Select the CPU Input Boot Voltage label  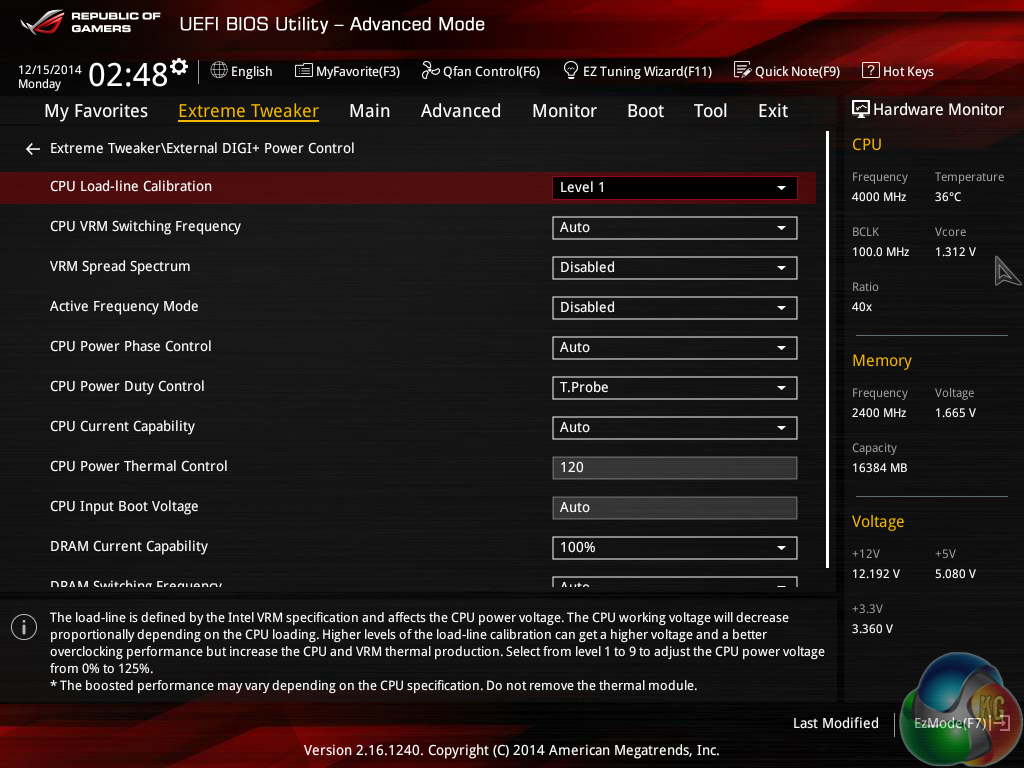pyautogui.click(x=124, y=507)
